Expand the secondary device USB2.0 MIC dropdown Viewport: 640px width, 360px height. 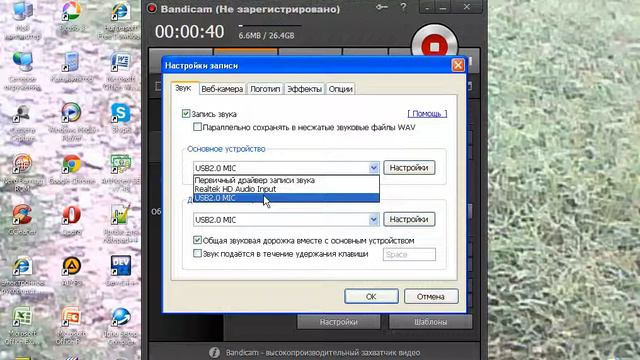(373, 220)
